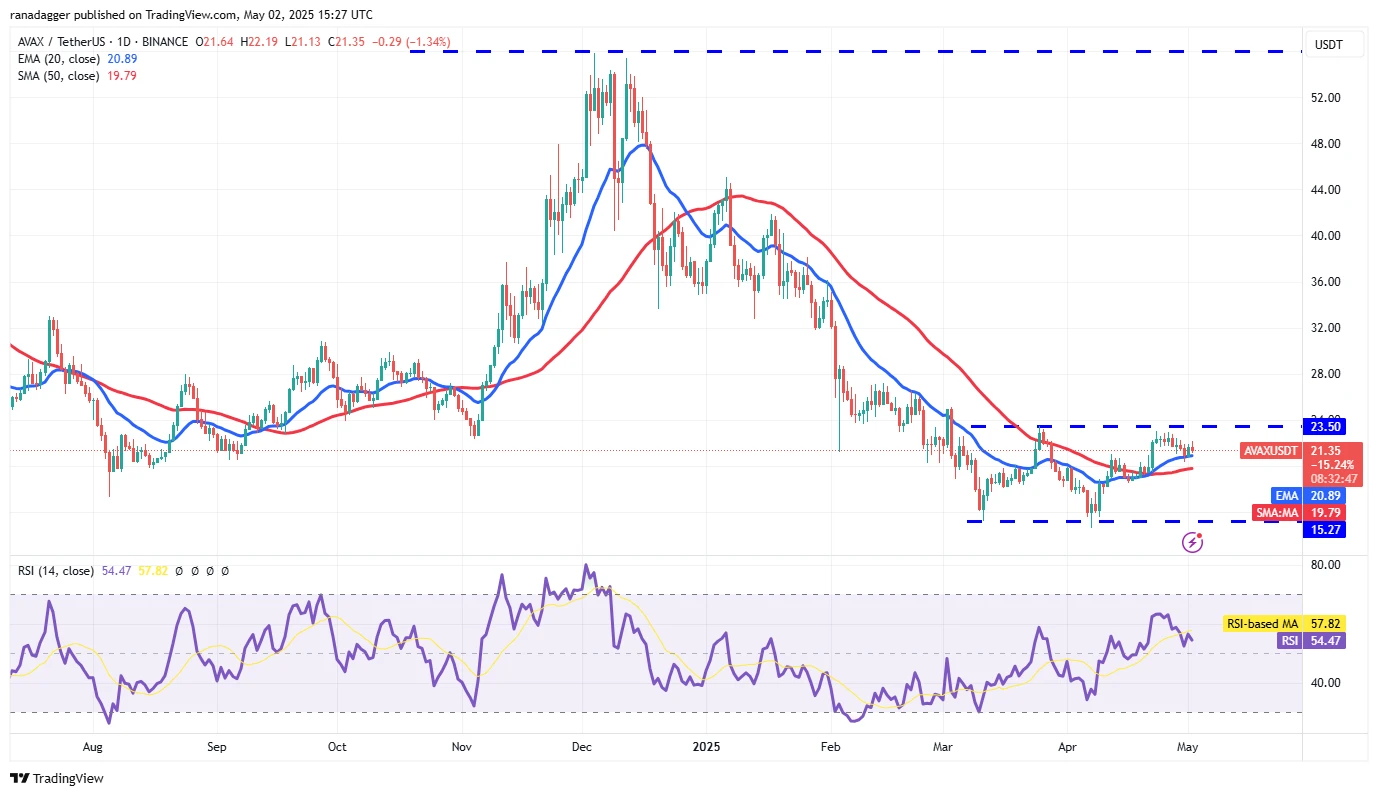Click the Nov label on time axis

click(461, 747)
